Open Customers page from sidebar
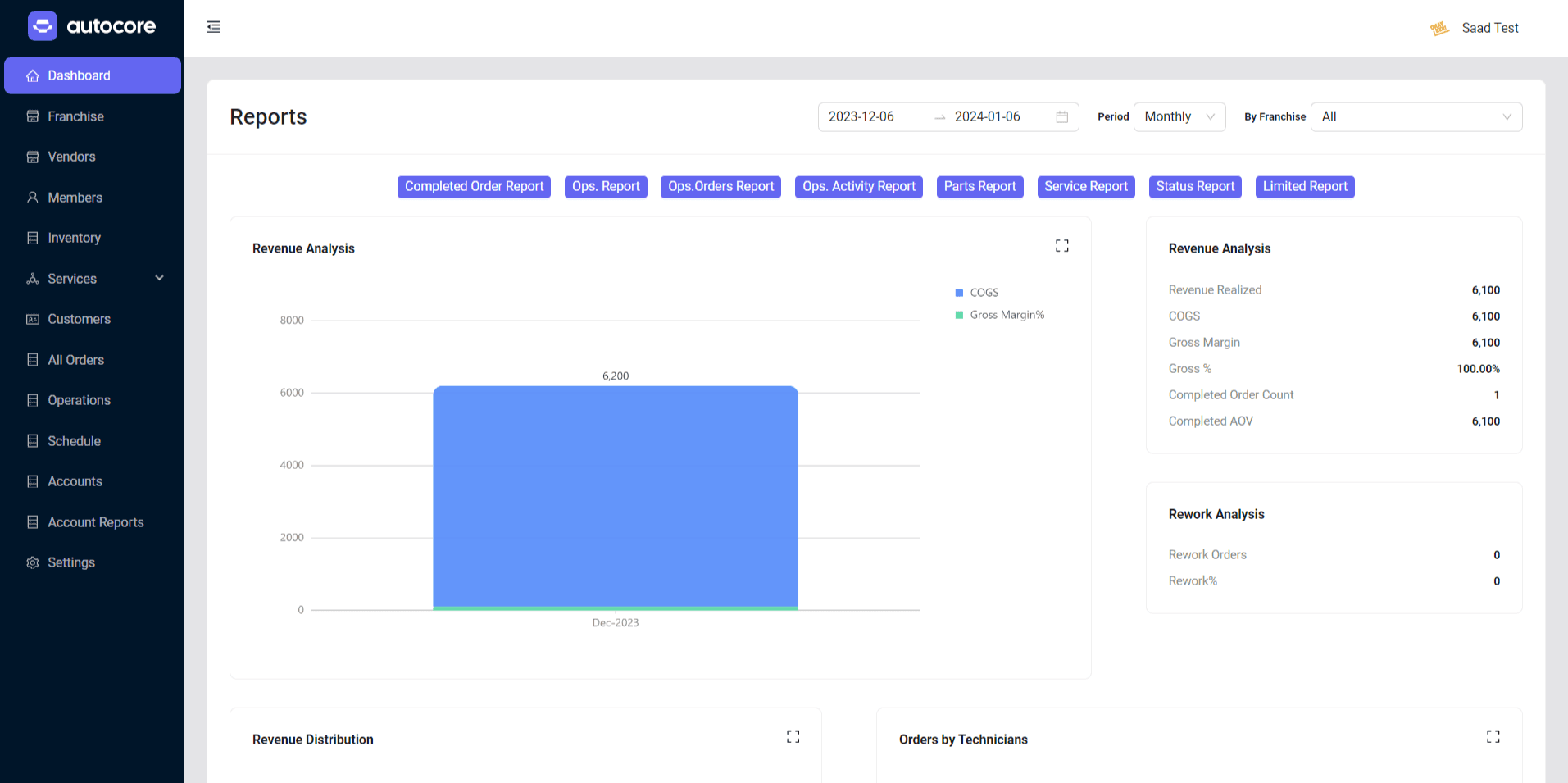This screenshot has width=1568, height=783. pyautogui.click(x=93, y=319)
